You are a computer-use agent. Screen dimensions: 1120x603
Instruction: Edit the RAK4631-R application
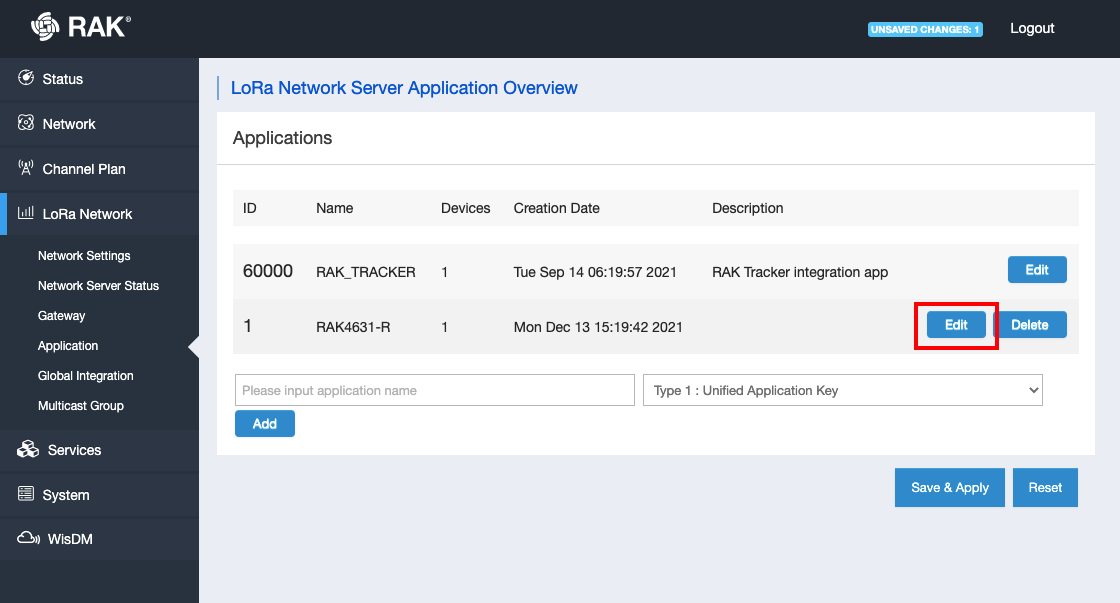click(x=956, y=325)
